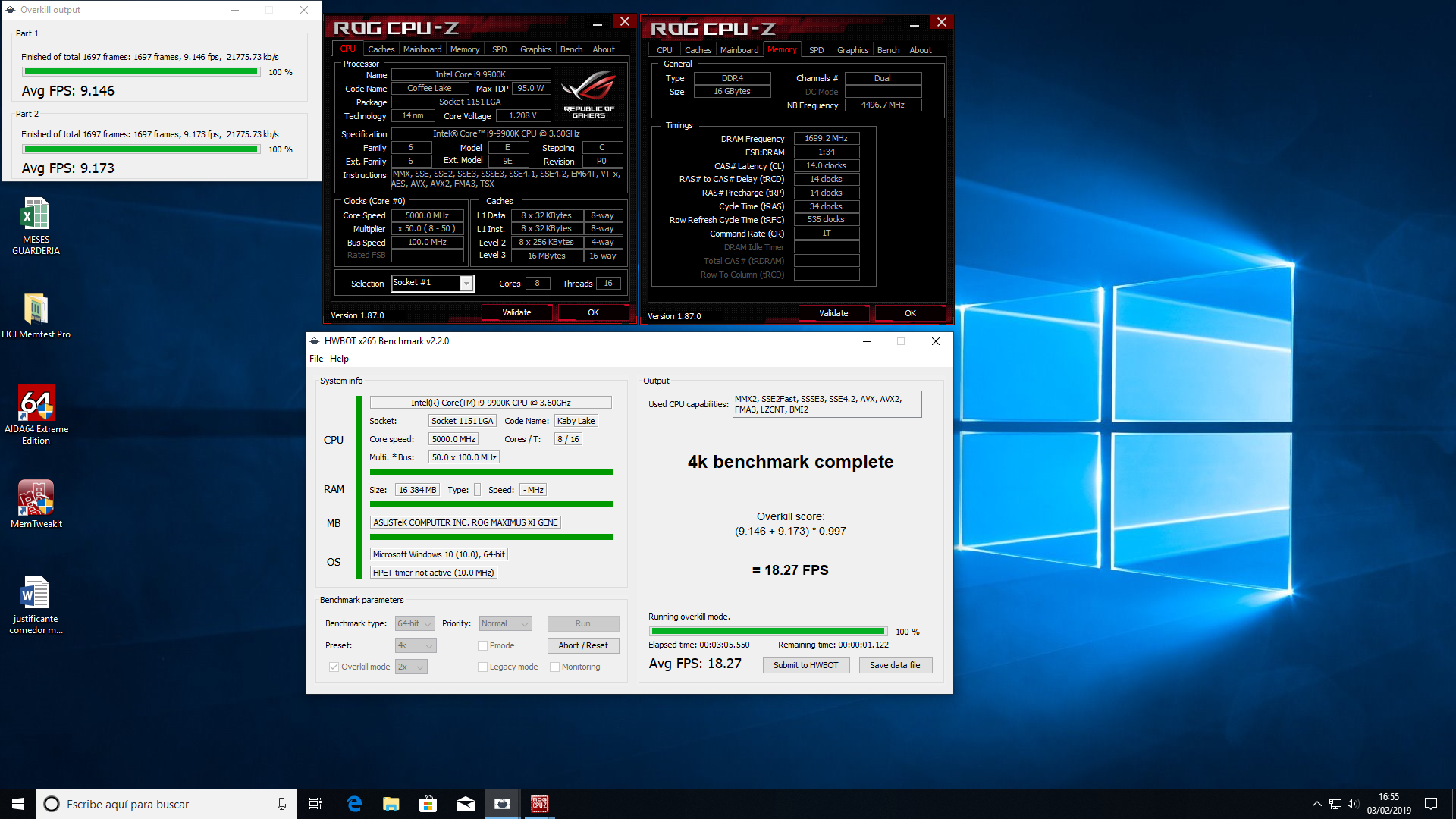Open Microsoft Edge from taskbar
This screenshot has width=1456, height=819.
coord(354,804)
